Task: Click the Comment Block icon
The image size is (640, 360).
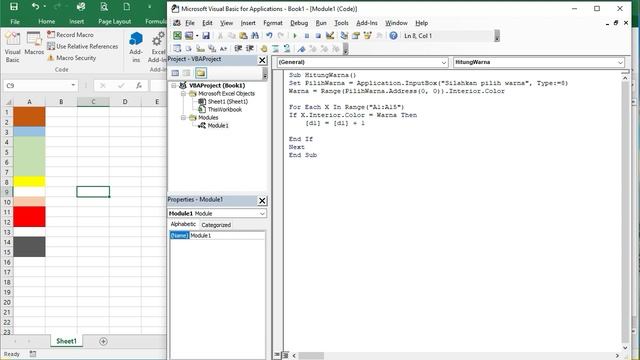Action: (276, 49)
